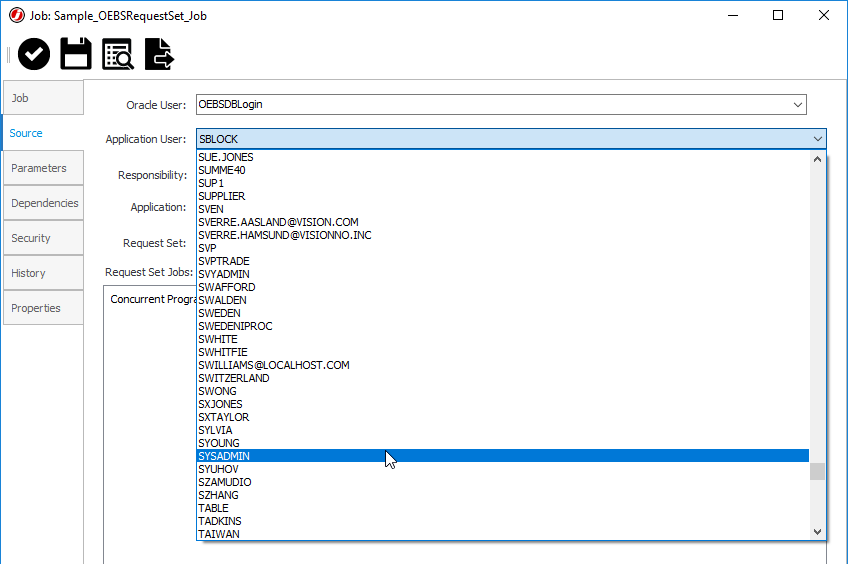The width and height of the screenshot is (848, 564).
Task: Select SVERRE.AASLAND@VISION.COM entry
Action: click(x=503, y=222)
